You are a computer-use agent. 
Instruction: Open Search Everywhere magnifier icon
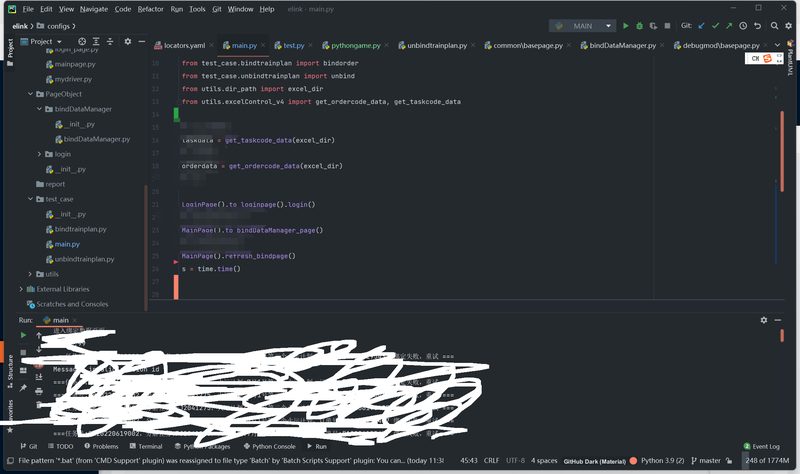pyautogui.click(x=774, y=26)
